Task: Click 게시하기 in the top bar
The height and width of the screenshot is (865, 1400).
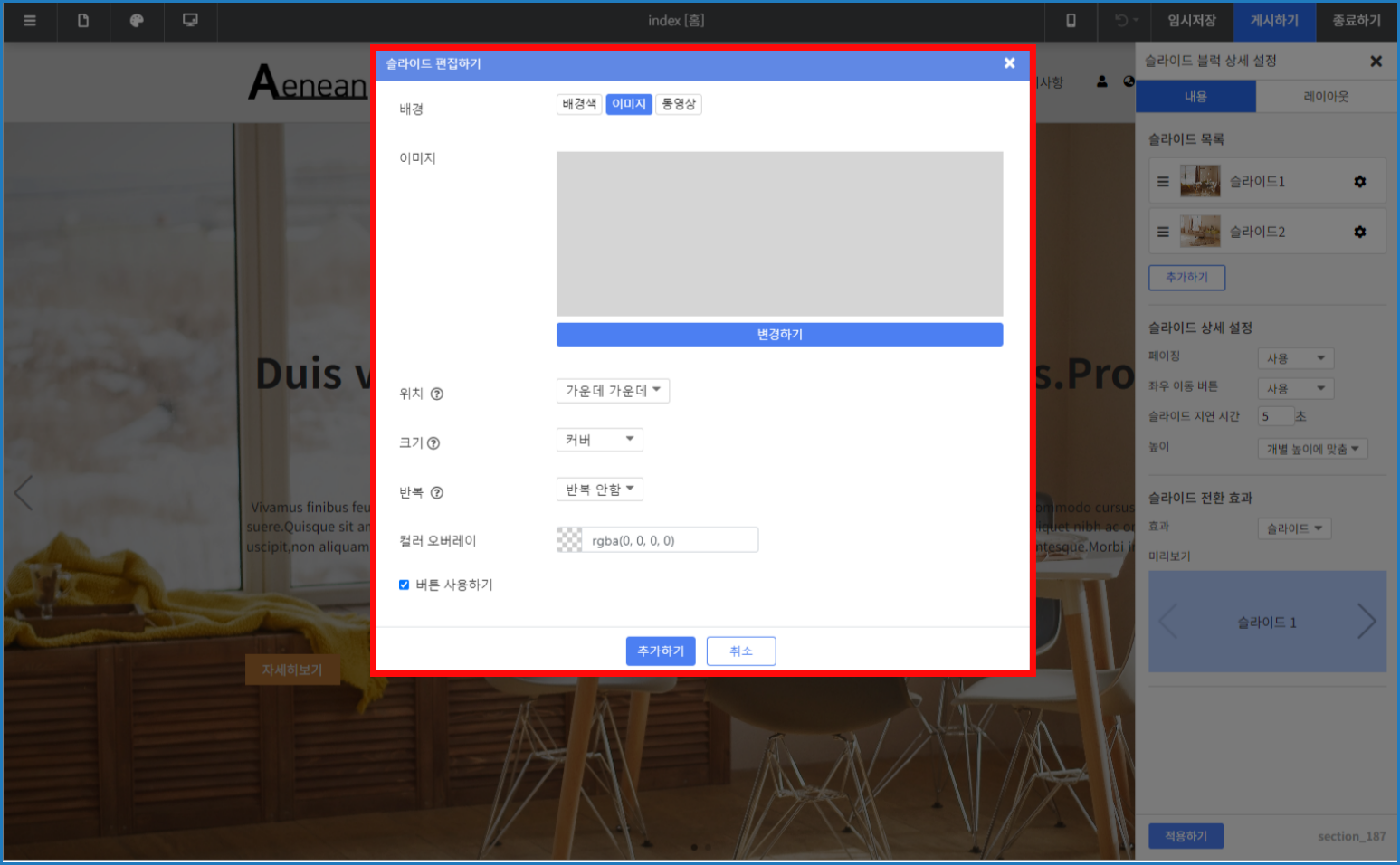Action: point(1274,21)
